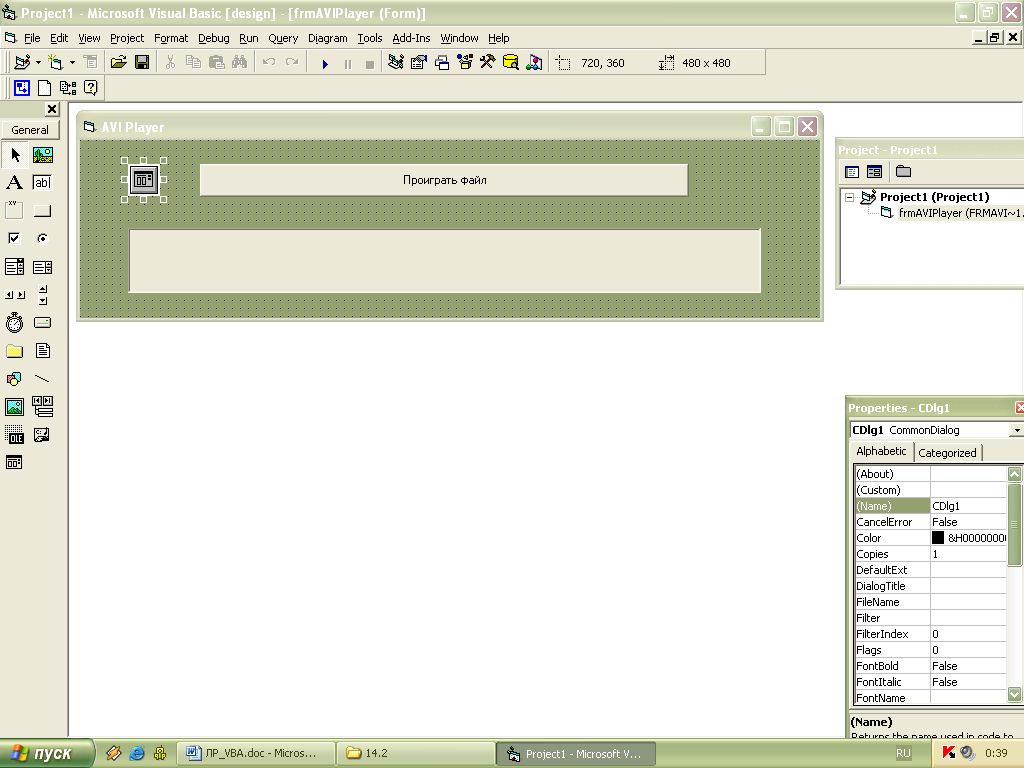The height and width of the screenshot is (768, 1024).
Task: Select the Timer tool in toolbox
Action: (15, 323)
